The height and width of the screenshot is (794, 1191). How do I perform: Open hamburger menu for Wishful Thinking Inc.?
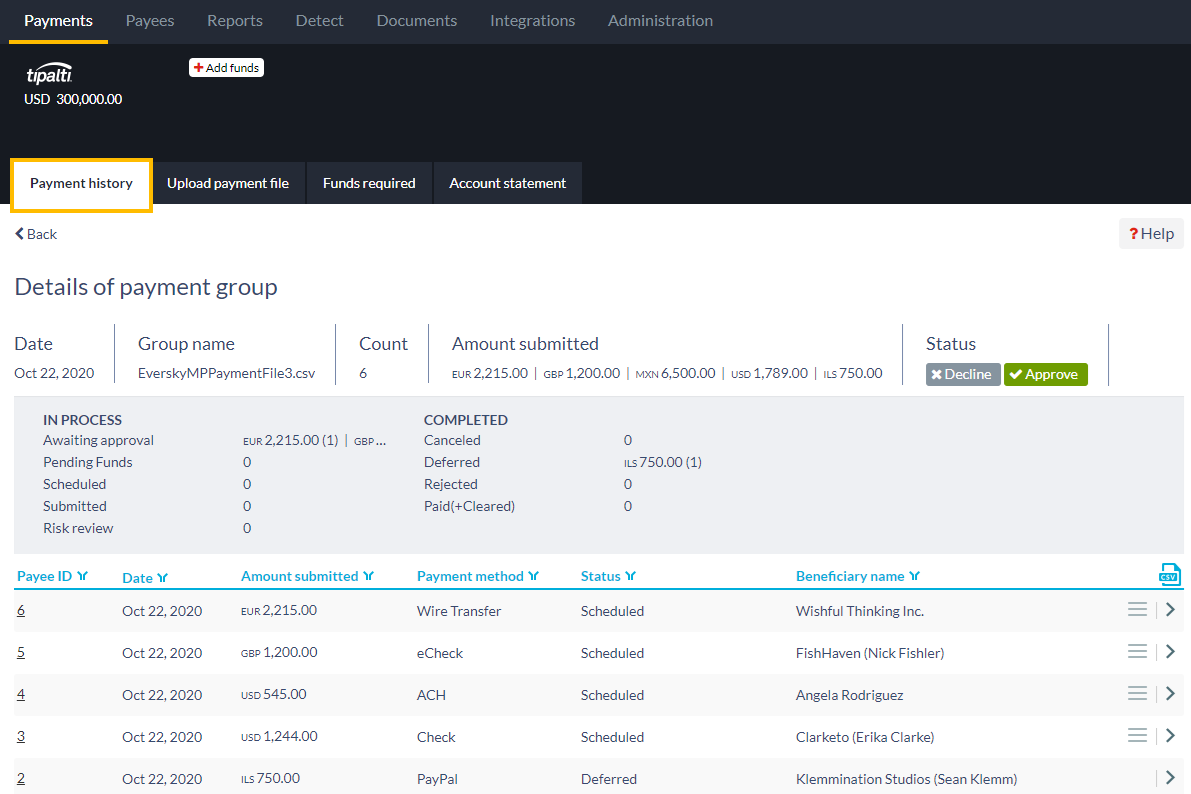click(x=1137, y=610)
